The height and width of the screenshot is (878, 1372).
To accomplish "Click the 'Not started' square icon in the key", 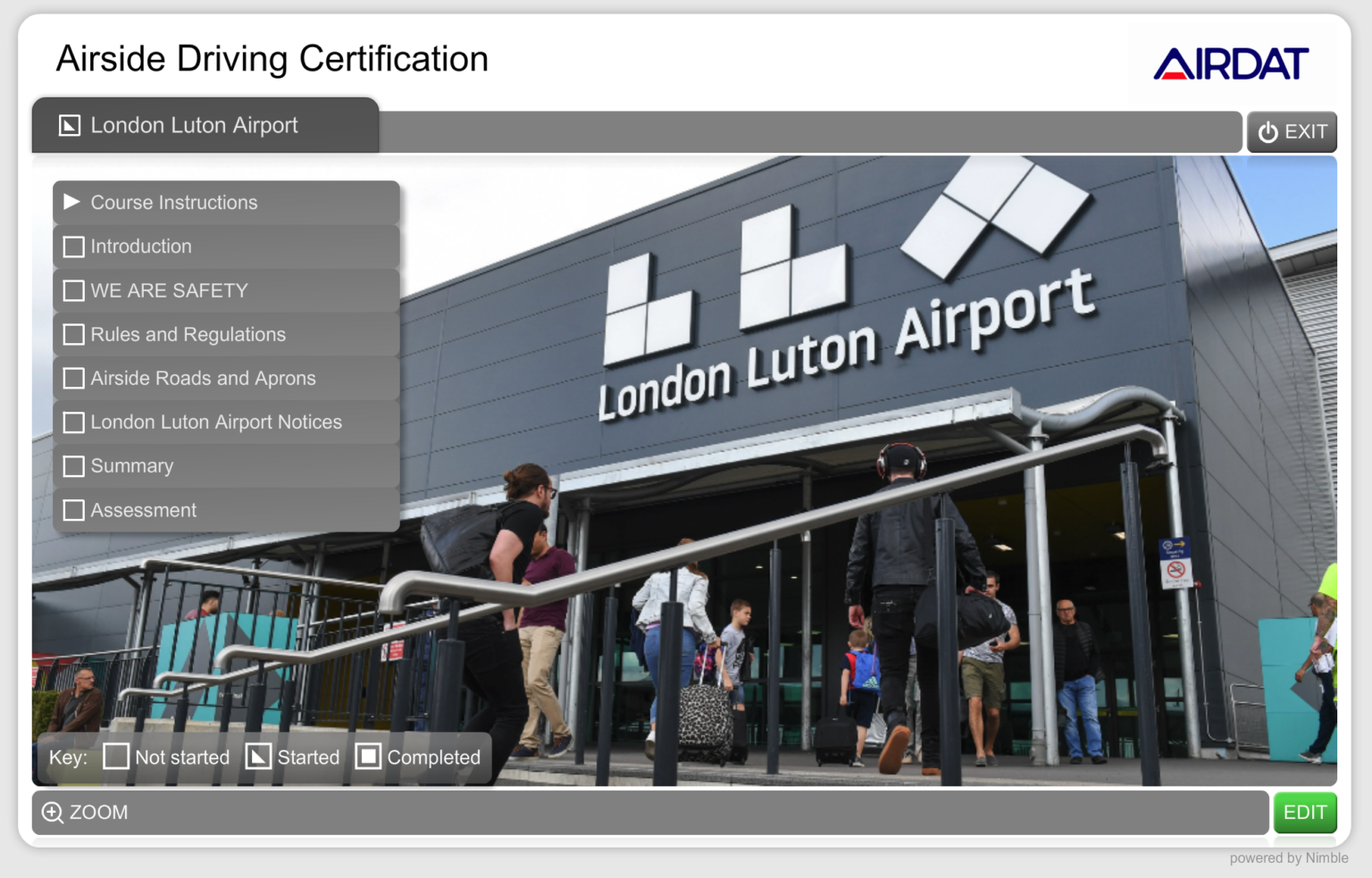I will pyautogui.click(x=116, y=757).
